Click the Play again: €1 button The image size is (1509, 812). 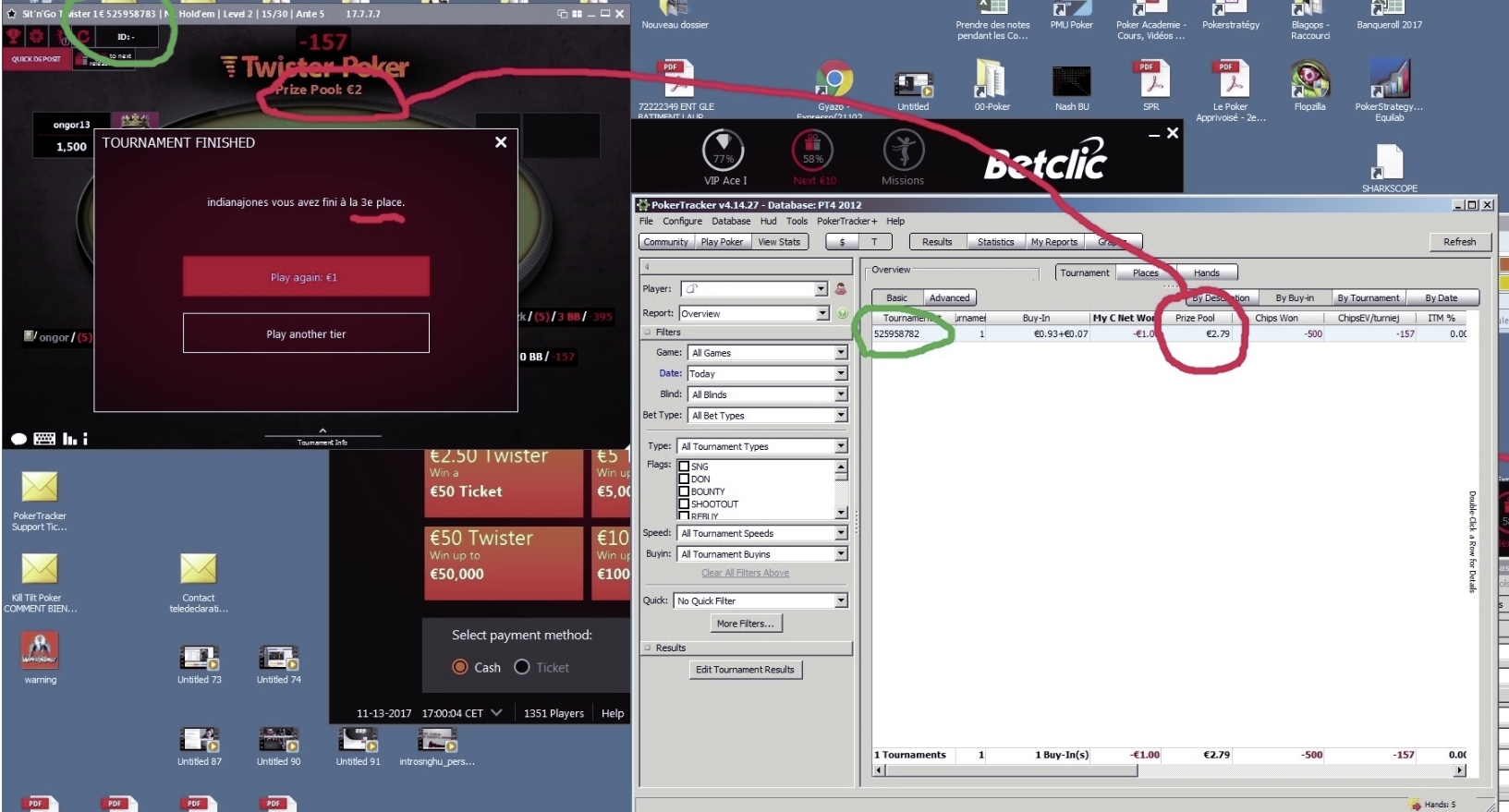click(306, 277)
